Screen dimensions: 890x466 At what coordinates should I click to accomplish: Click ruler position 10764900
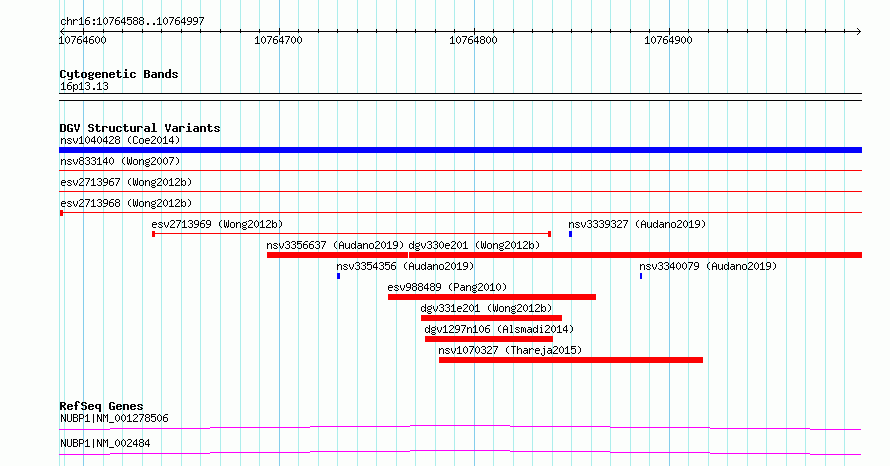point(668,40)
